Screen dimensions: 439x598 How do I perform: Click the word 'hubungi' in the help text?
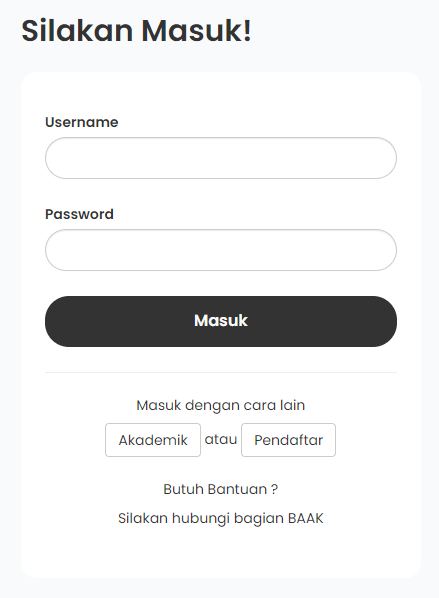pos(201,519)
